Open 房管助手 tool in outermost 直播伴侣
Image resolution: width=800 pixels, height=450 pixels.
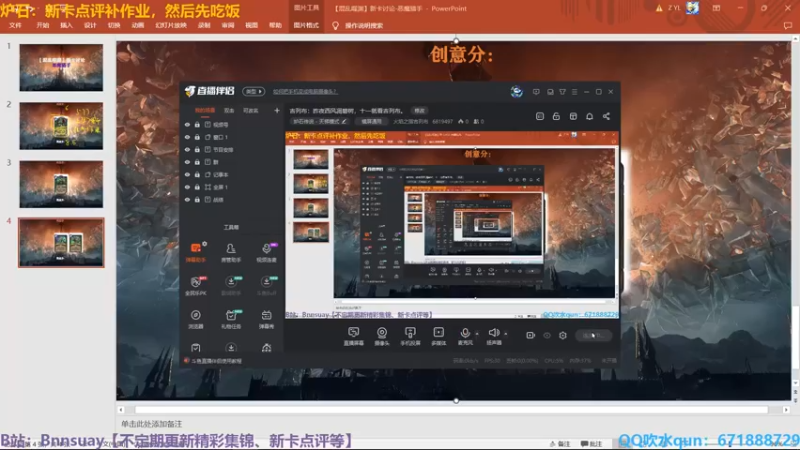click(x=231, y=252)
